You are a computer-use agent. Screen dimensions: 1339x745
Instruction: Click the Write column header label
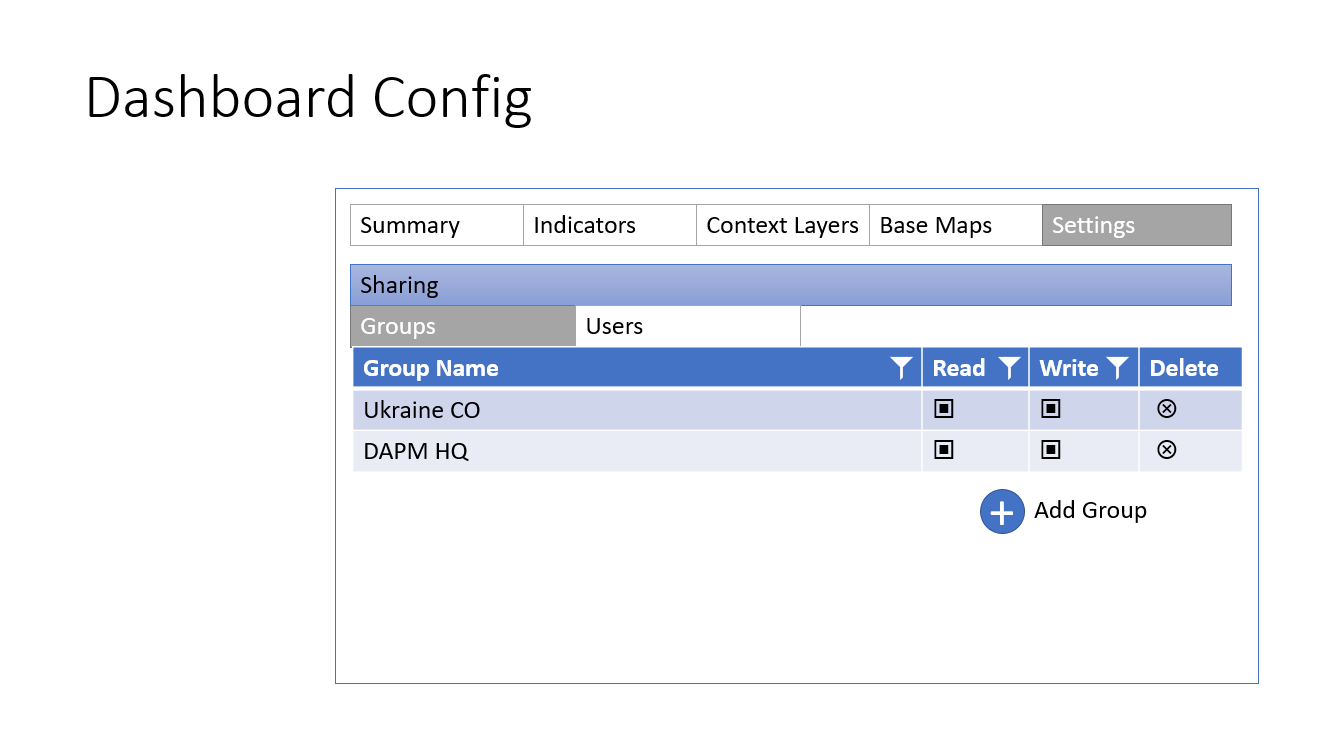(1069, 368)
